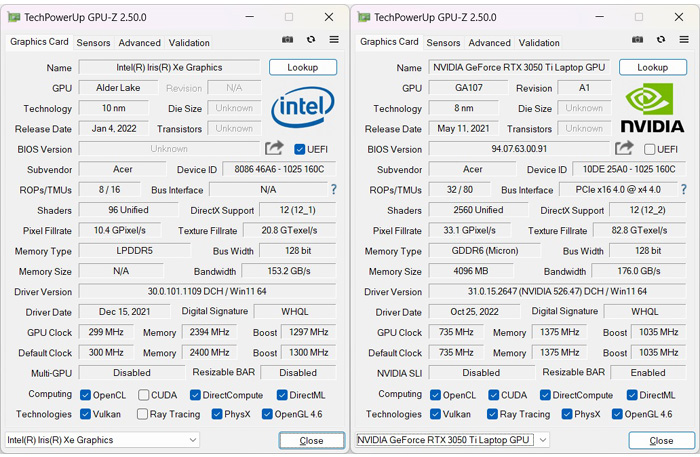700x457 pixels.
Task: Toggle Ray Tracing checkbox in NVIDIA window
Action: coord(492,414)
